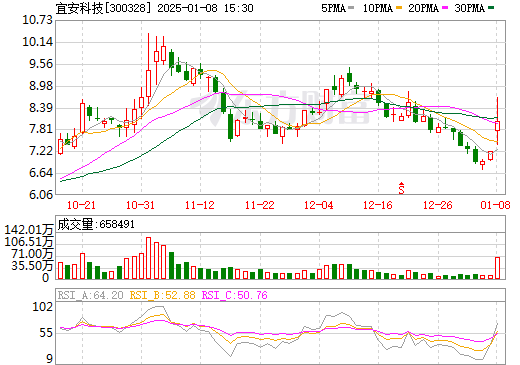Click the 12-04 date label
Viewport: 520px width, 365px height.
tap(319, 205)
